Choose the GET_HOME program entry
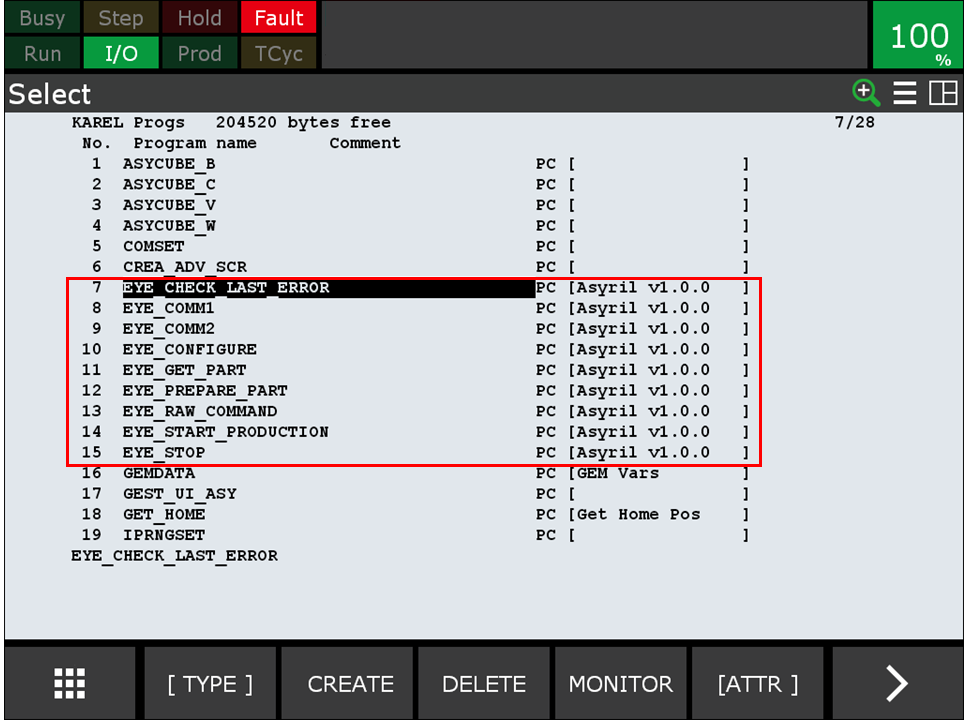Screen dimensions: 965x720 (164, 514)
